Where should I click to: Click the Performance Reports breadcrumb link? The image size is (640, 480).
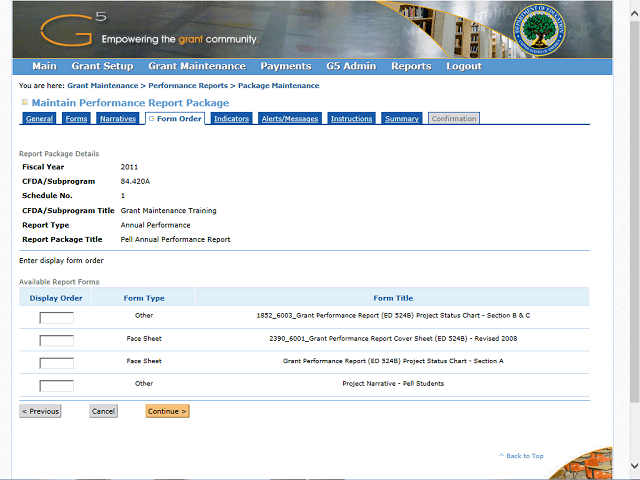(187, 86)
